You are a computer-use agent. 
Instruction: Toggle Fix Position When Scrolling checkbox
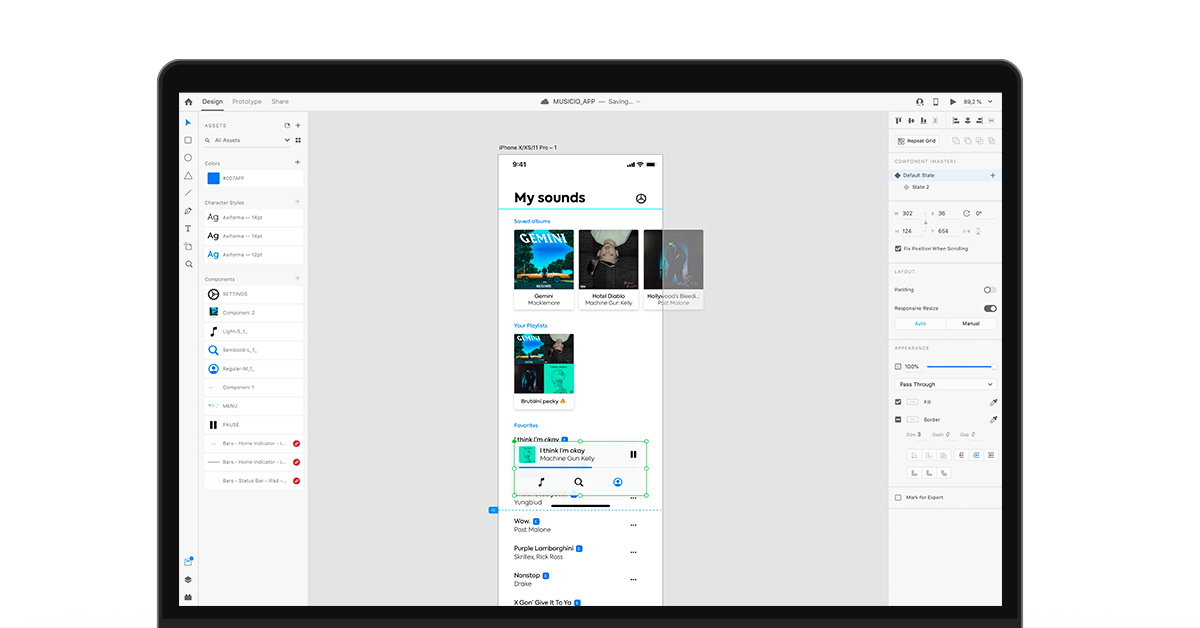click(898, 248)
